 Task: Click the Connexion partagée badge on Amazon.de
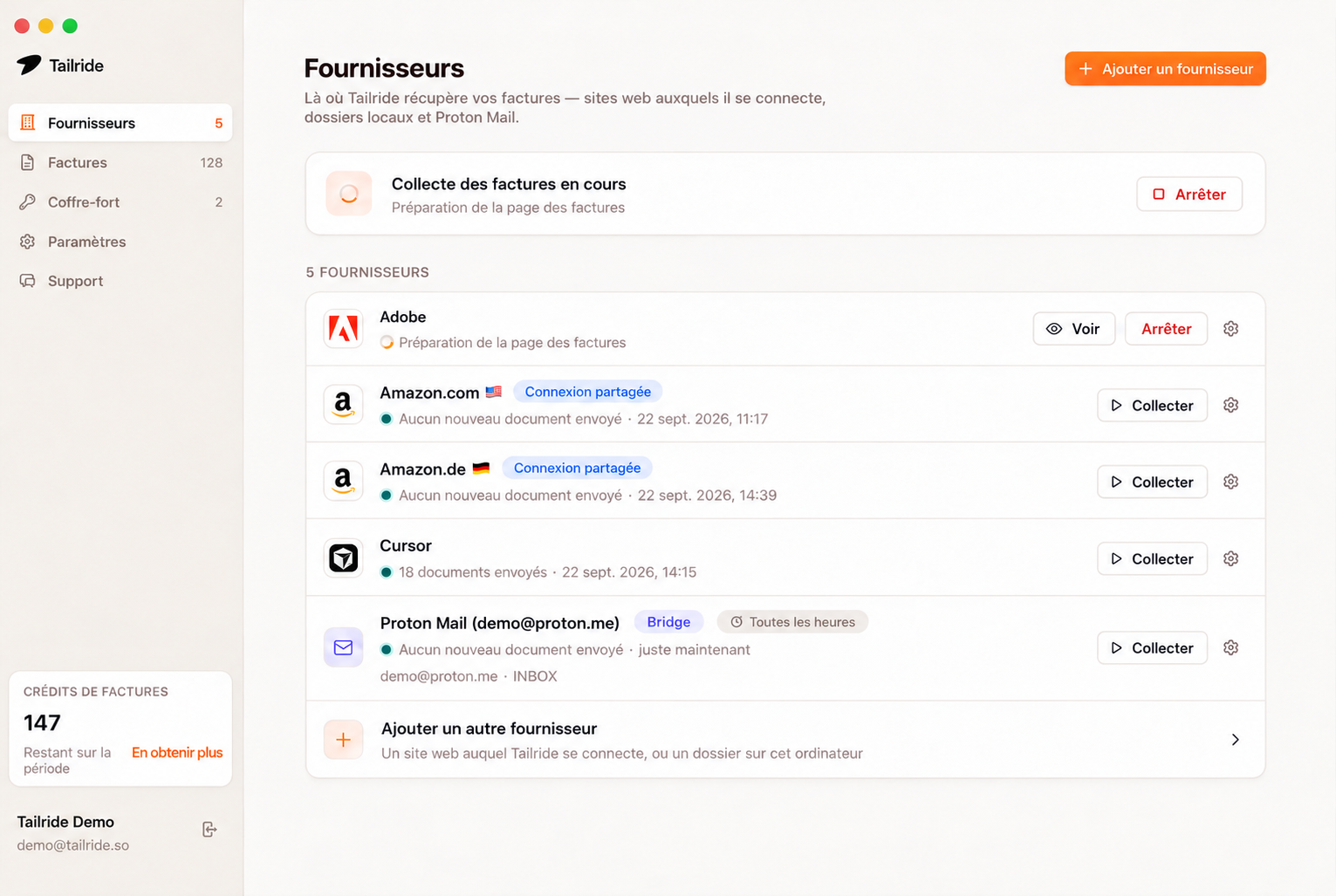[577, 468]
